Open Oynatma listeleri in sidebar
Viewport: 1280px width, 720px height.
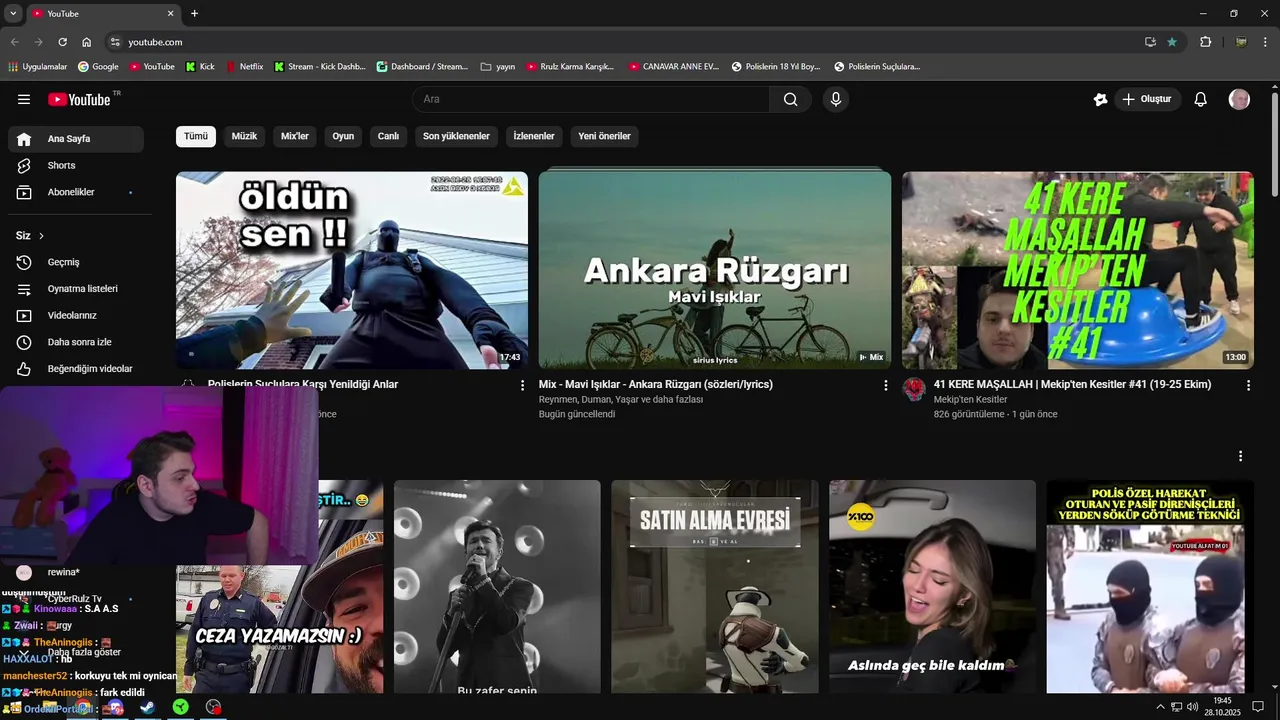(76, 289)
